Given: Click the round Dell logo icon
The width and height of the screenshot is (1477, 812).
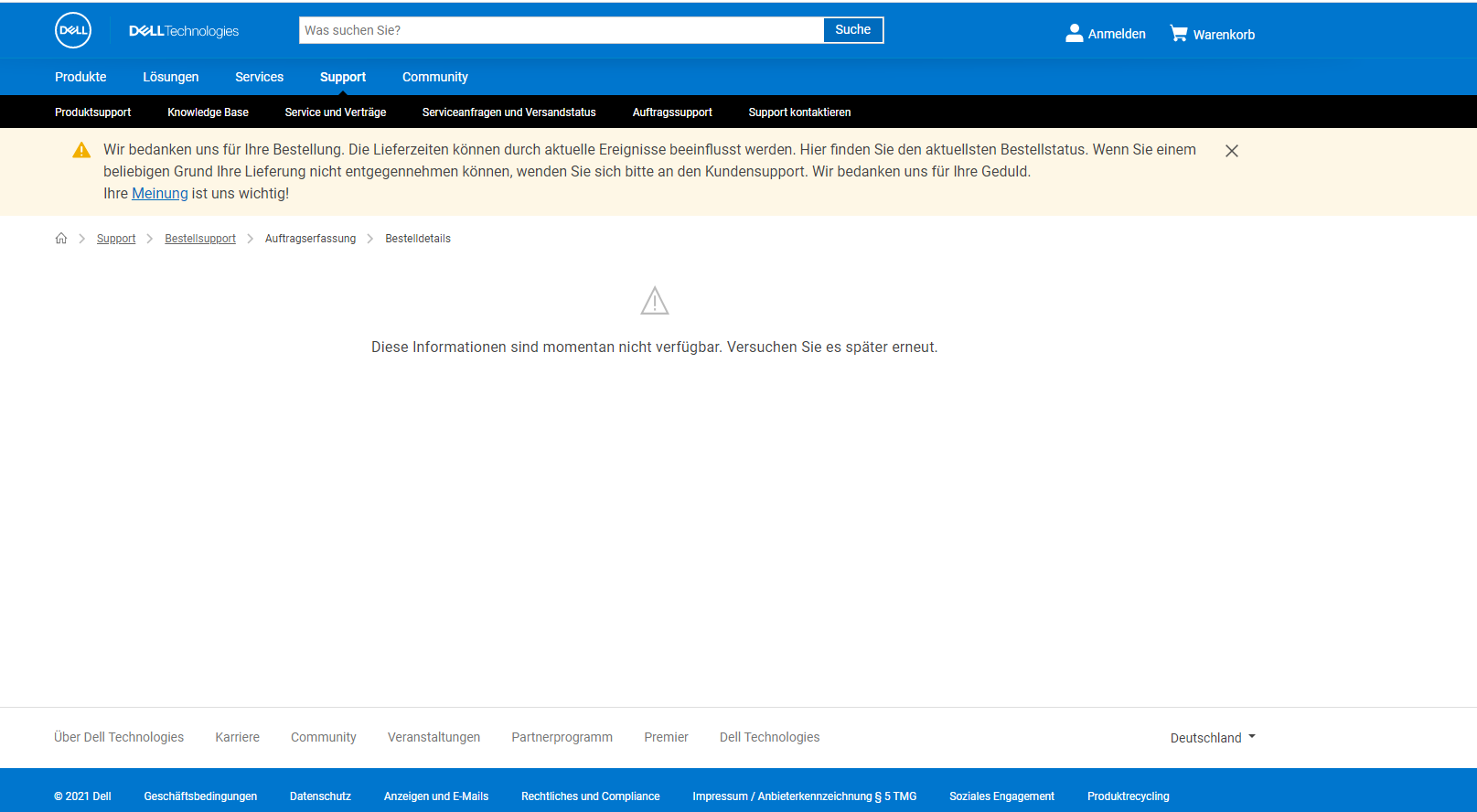Looking at the screenshot, I should coord(73,30).
